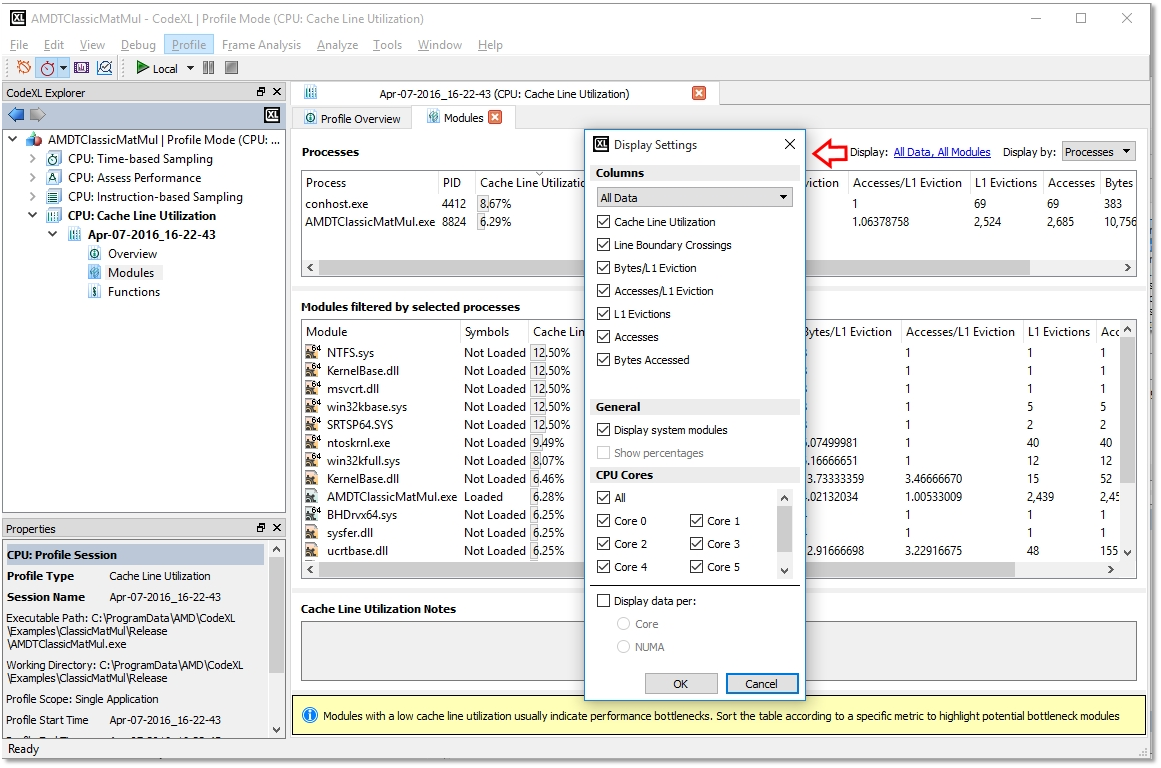The height and width of the screenshot is (768, 1161).
Task: Open the All Data columns dropdown
Action: pos(695,198)
